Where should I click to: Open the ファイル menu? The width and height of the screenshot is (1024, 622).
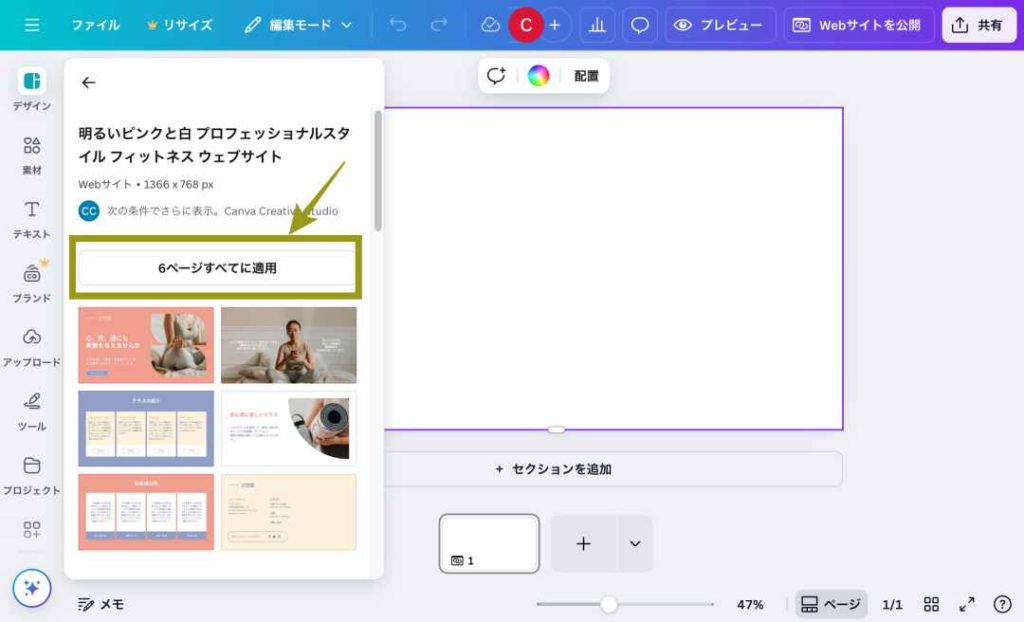tap(95, 25)
